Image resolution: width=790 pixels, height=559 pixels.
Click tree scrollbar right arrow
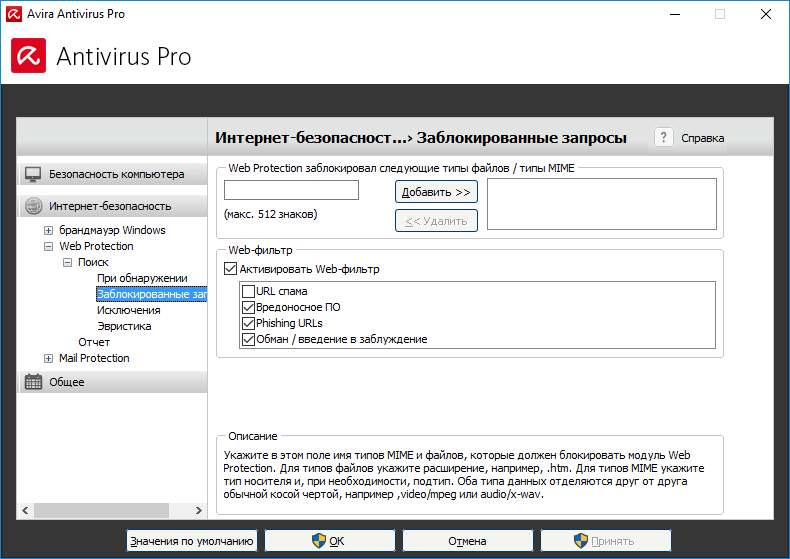pos(199,510)
